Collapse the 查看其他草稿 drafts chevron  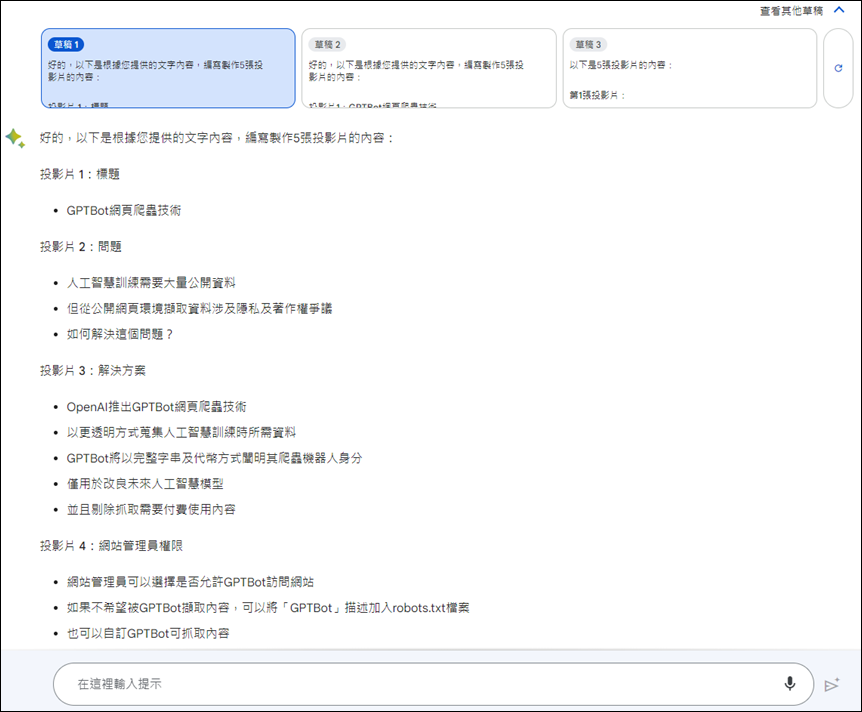point(839,10)
